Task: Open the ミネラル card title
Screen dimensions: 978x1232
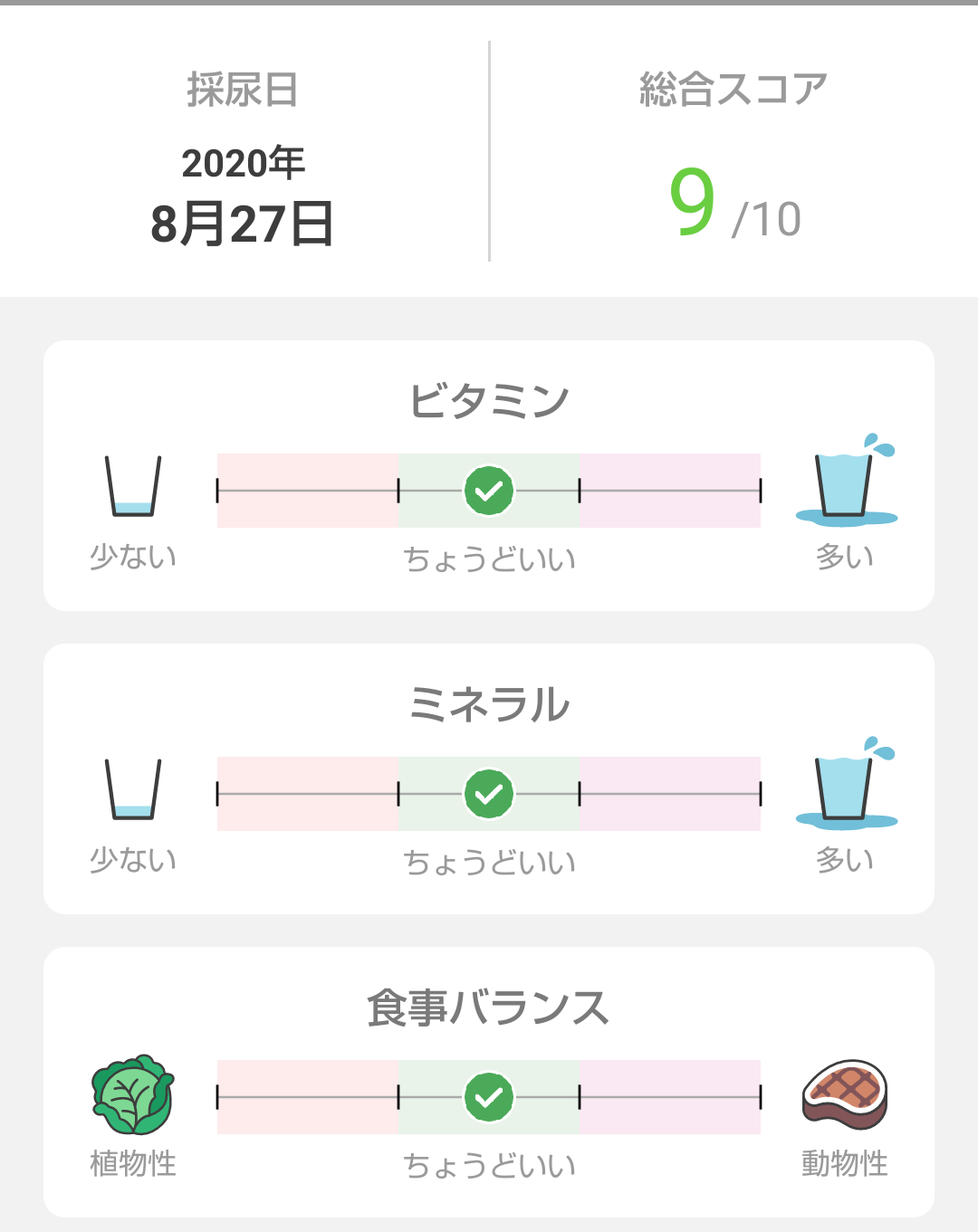Action: tap(489, 703)
